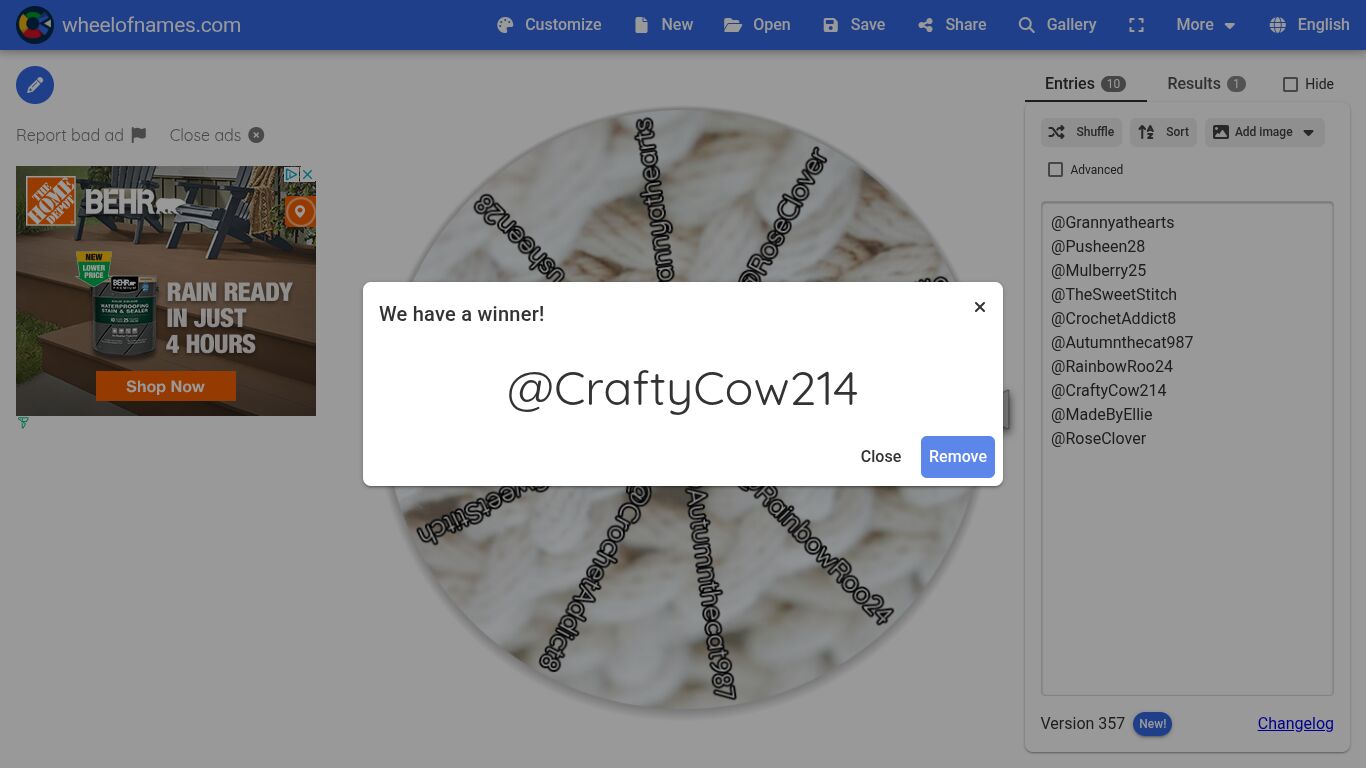Click the @Grannyathearts entry
This screenshot has height=768, width=1366.
[x=1112, y=222]
